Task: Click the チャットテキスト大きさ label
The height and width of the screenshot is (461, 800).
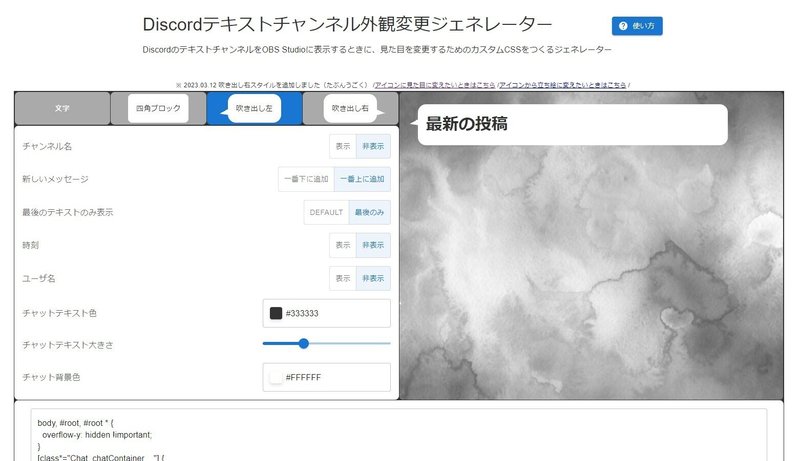Action: (x=67, y=345)
